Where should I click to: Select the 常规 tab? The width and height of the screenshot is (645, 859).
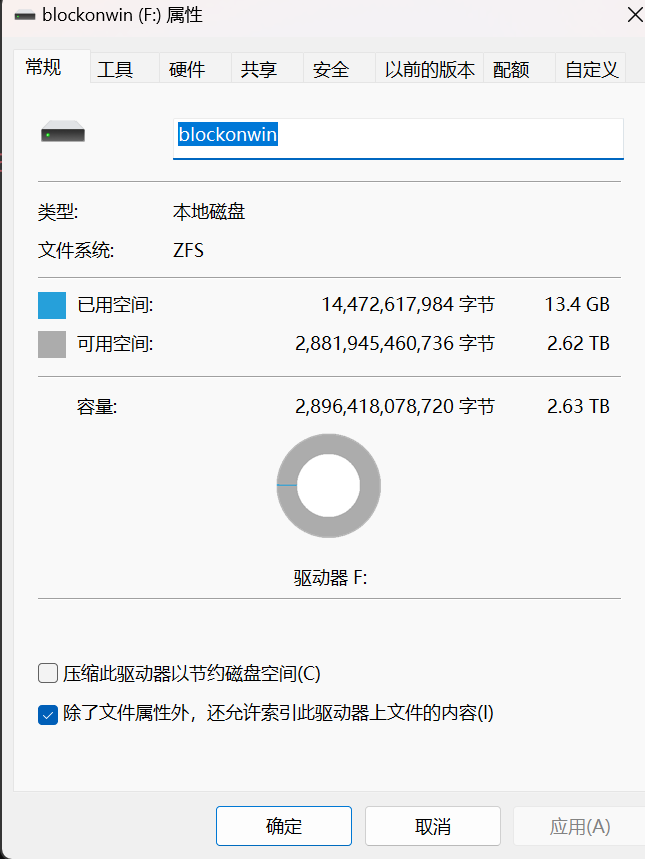click(x=43, y=67)
